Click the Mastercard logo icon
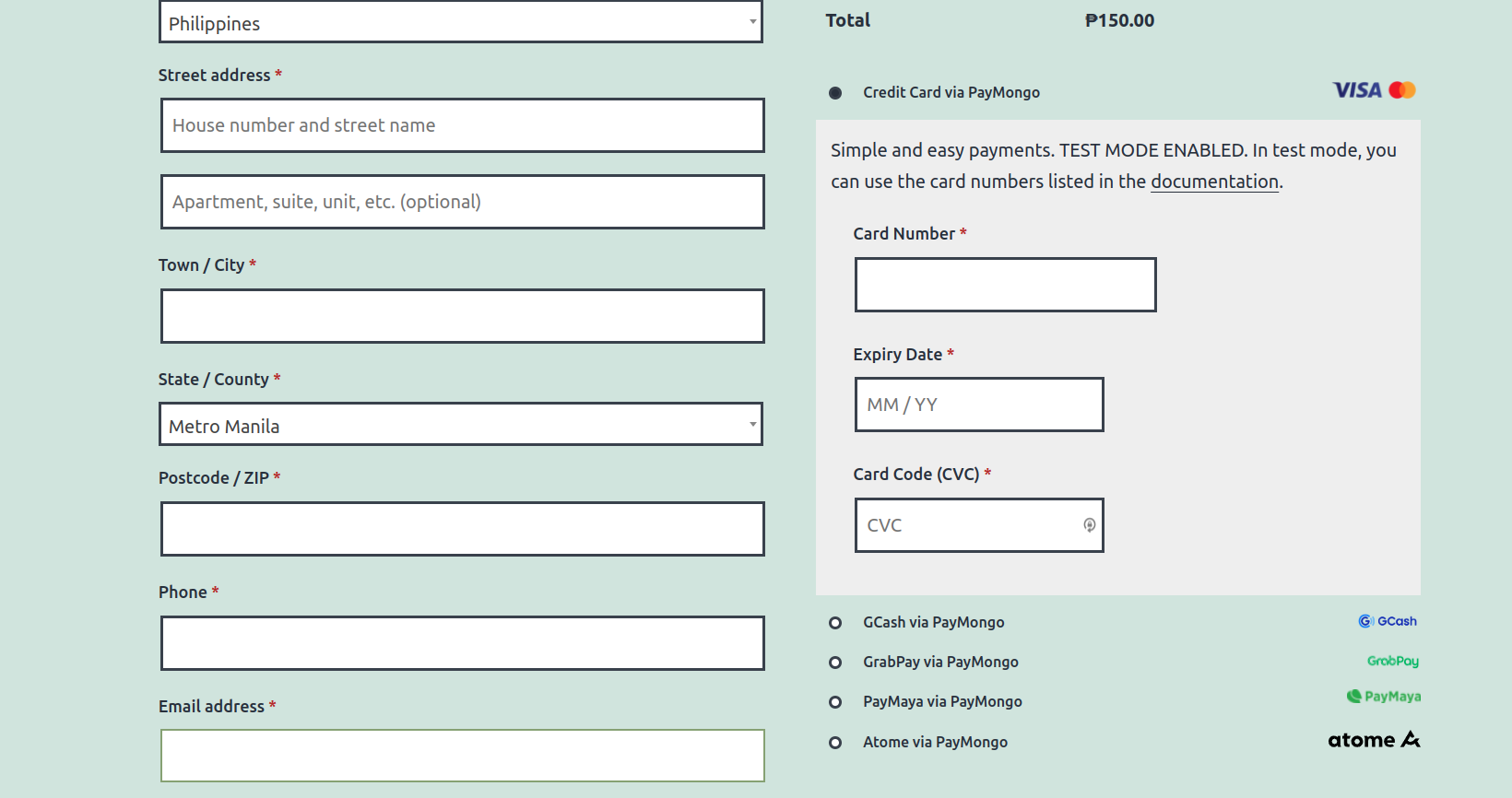This screenshot has width=1512, height=798. point(1402,90)
